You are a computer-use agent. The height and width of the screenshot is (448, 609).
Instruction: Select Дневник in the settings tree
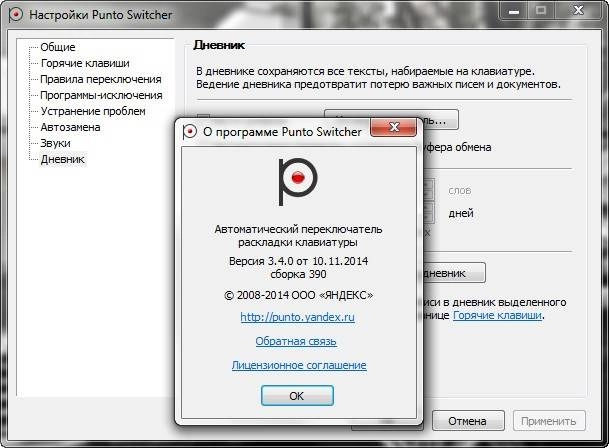pos(63,159)
